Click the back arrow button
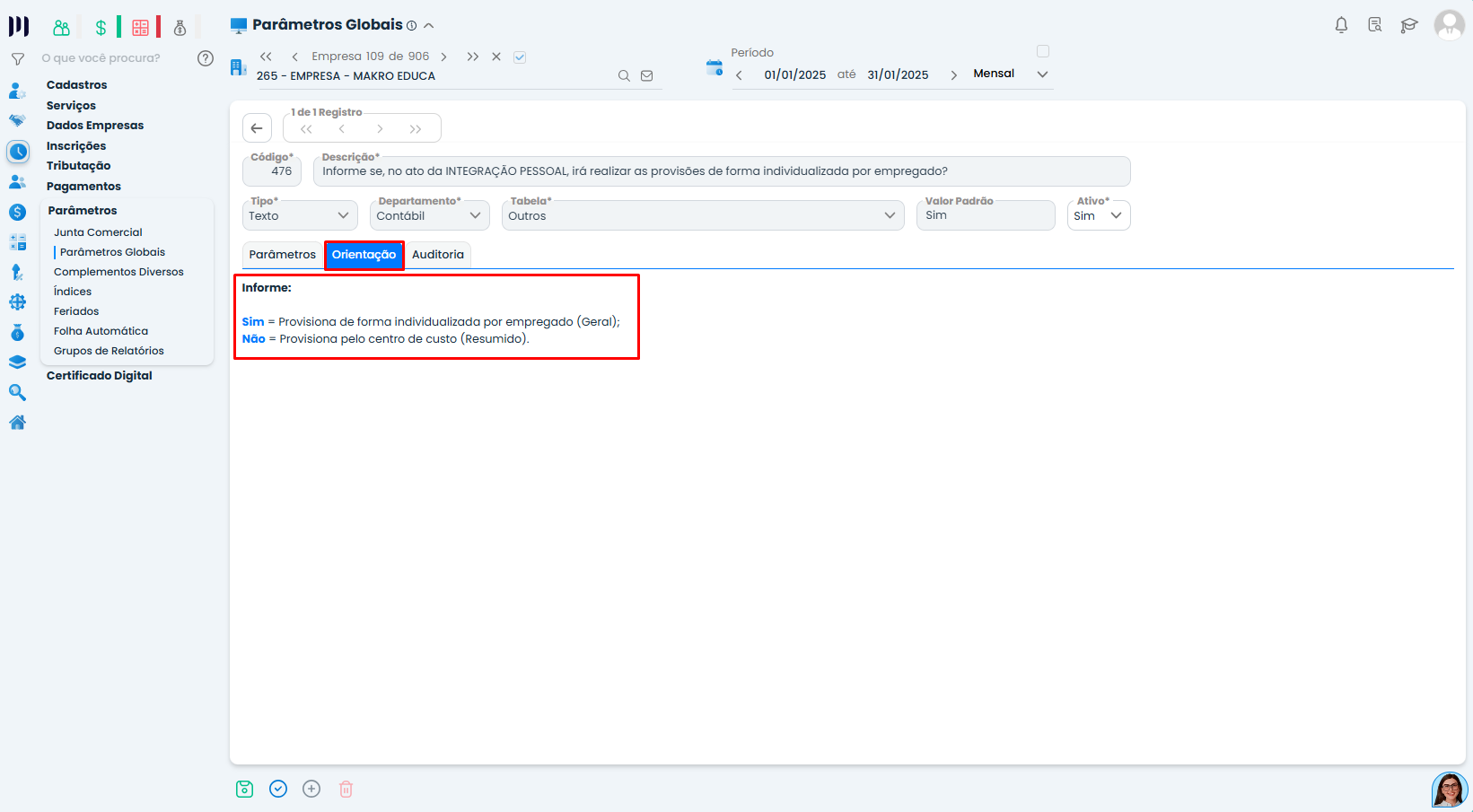The width and height of the screenshot is (1473, 812). [x=257, y=128]
